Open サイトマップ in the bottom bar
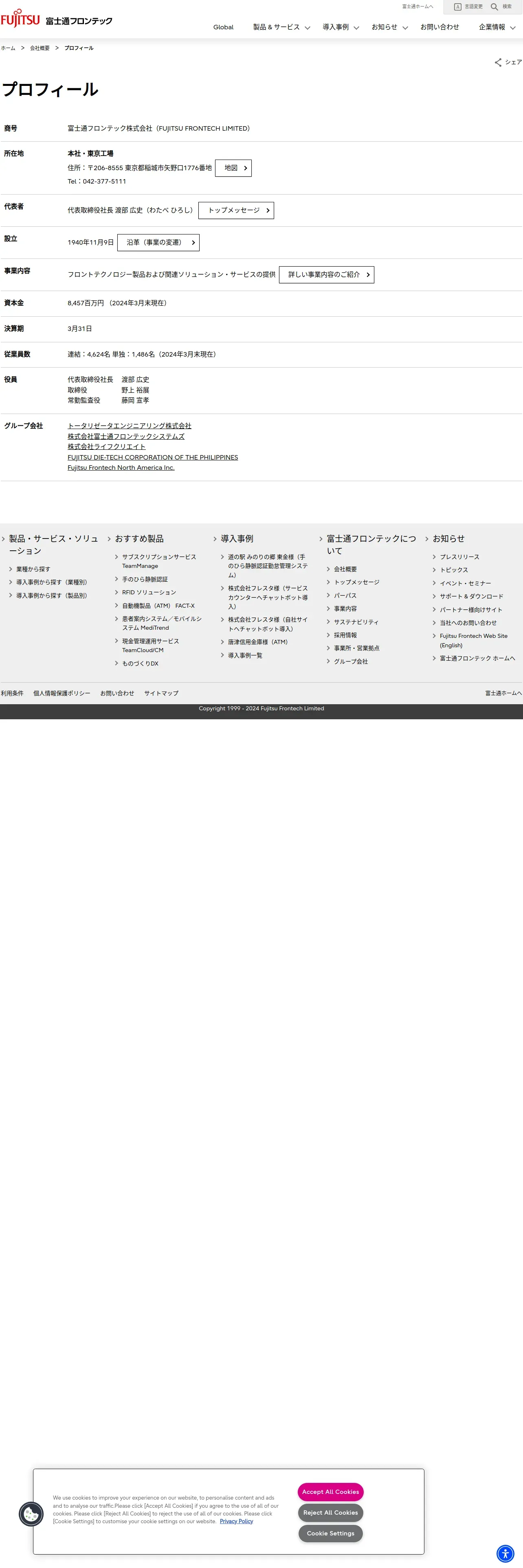 [x=161, y=693]
